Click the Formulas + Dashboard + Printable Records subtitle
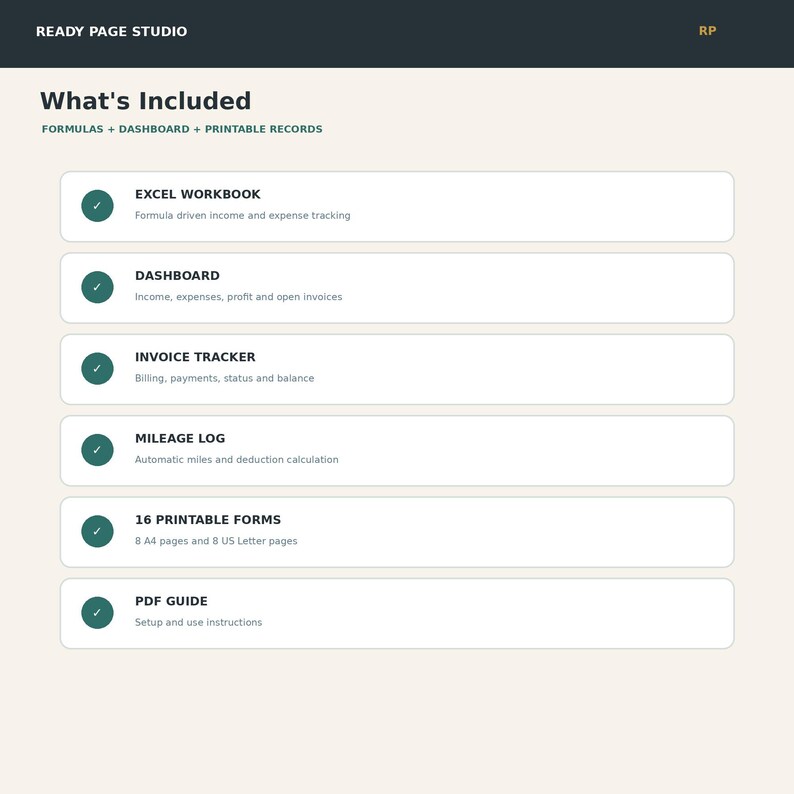Screen dimensions: 794x794 click(182, 129)
